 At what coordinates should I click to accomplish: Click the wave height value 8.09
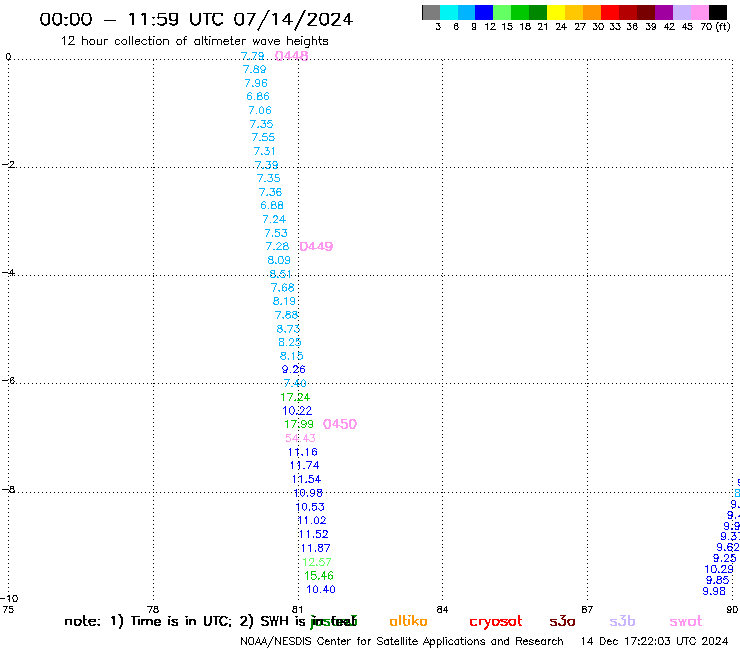pos(279,260)
